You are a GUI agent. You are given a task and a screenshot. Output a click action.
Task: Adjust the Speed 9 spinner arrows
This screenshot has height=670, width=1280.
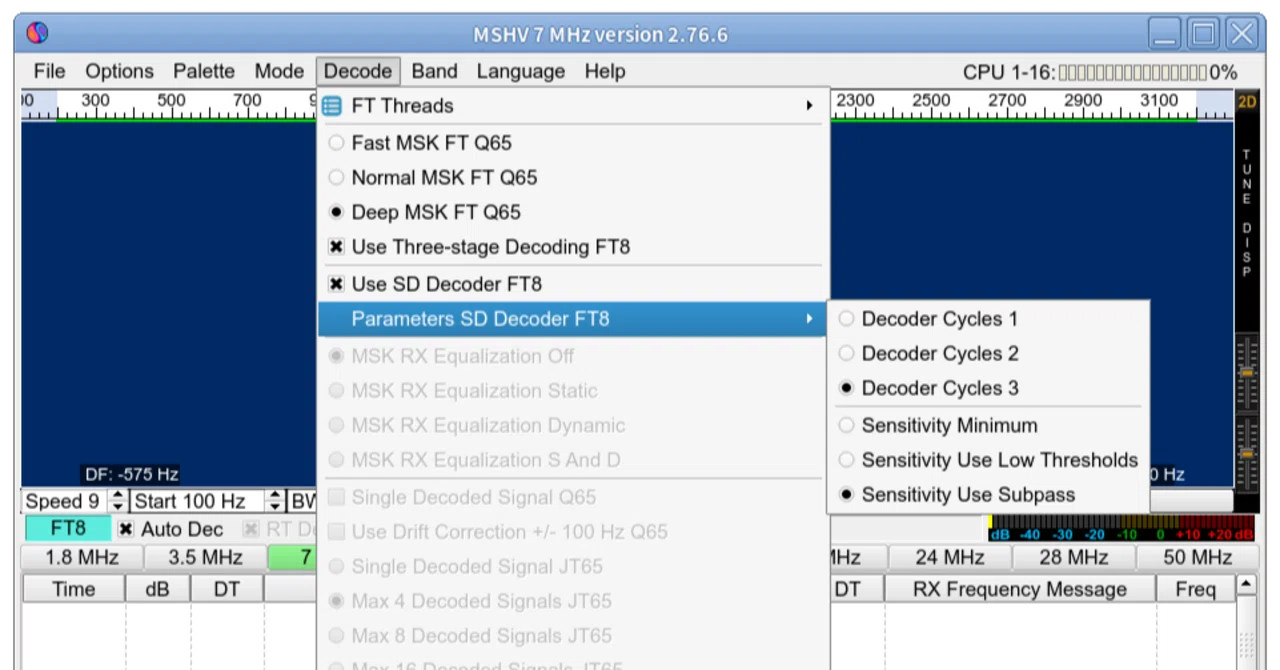coord(118,501)
